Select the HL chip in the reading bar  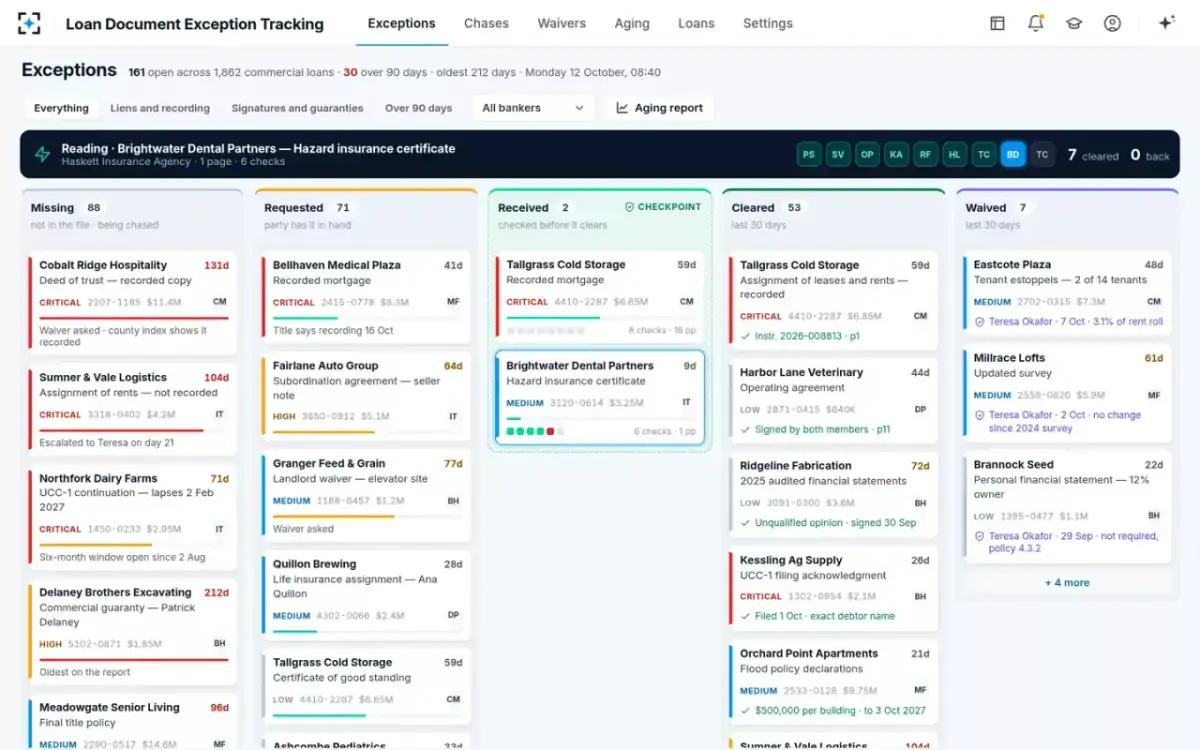point(955,154)
